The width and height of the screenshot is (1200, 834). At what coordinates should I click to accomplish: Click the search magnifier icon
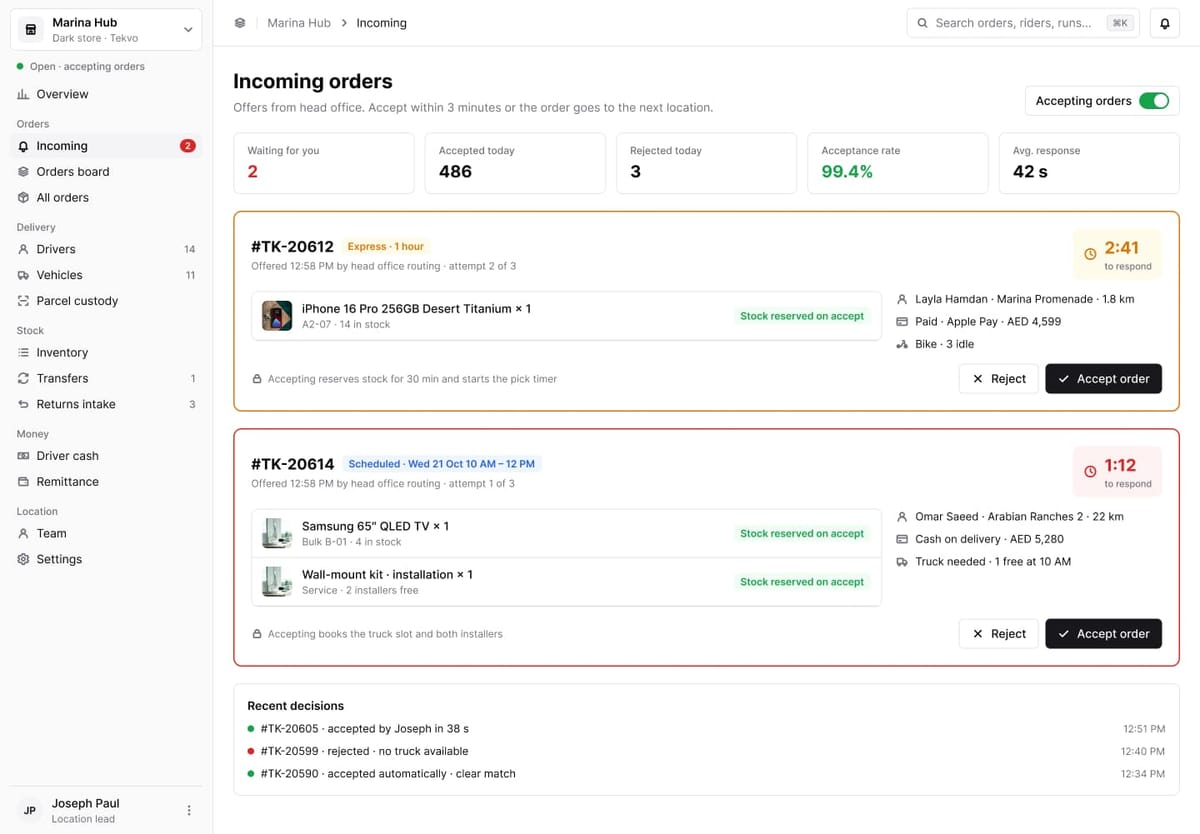pos(922,23)
